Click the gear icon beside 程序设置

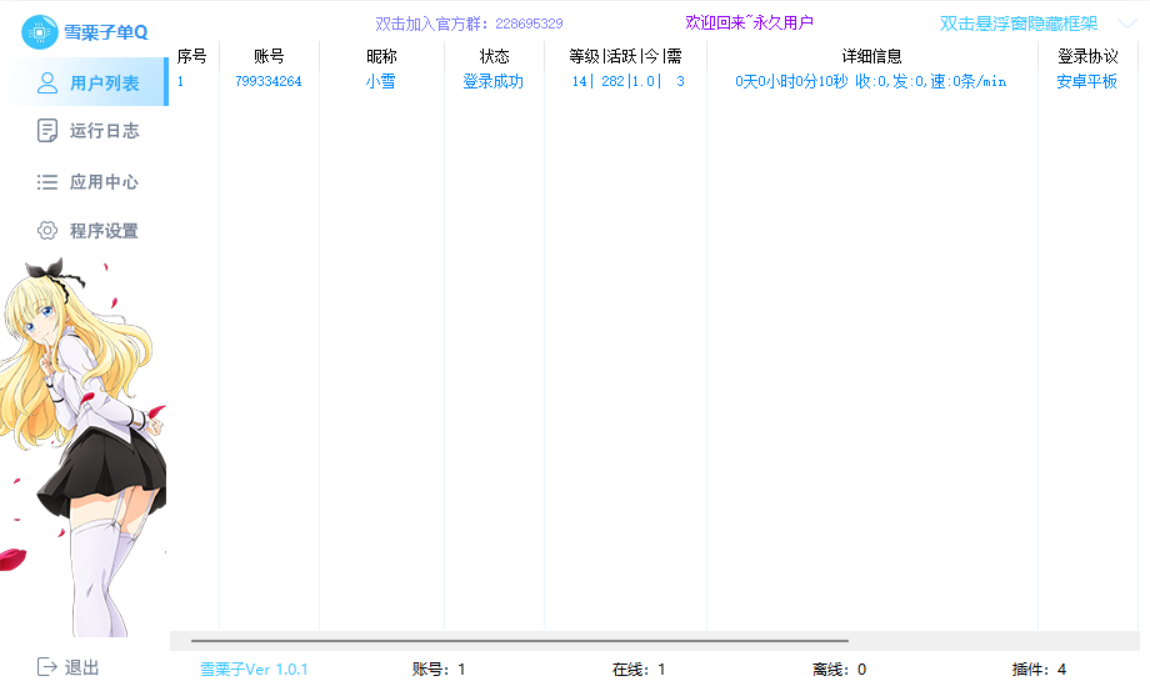[x=47, y=230]
